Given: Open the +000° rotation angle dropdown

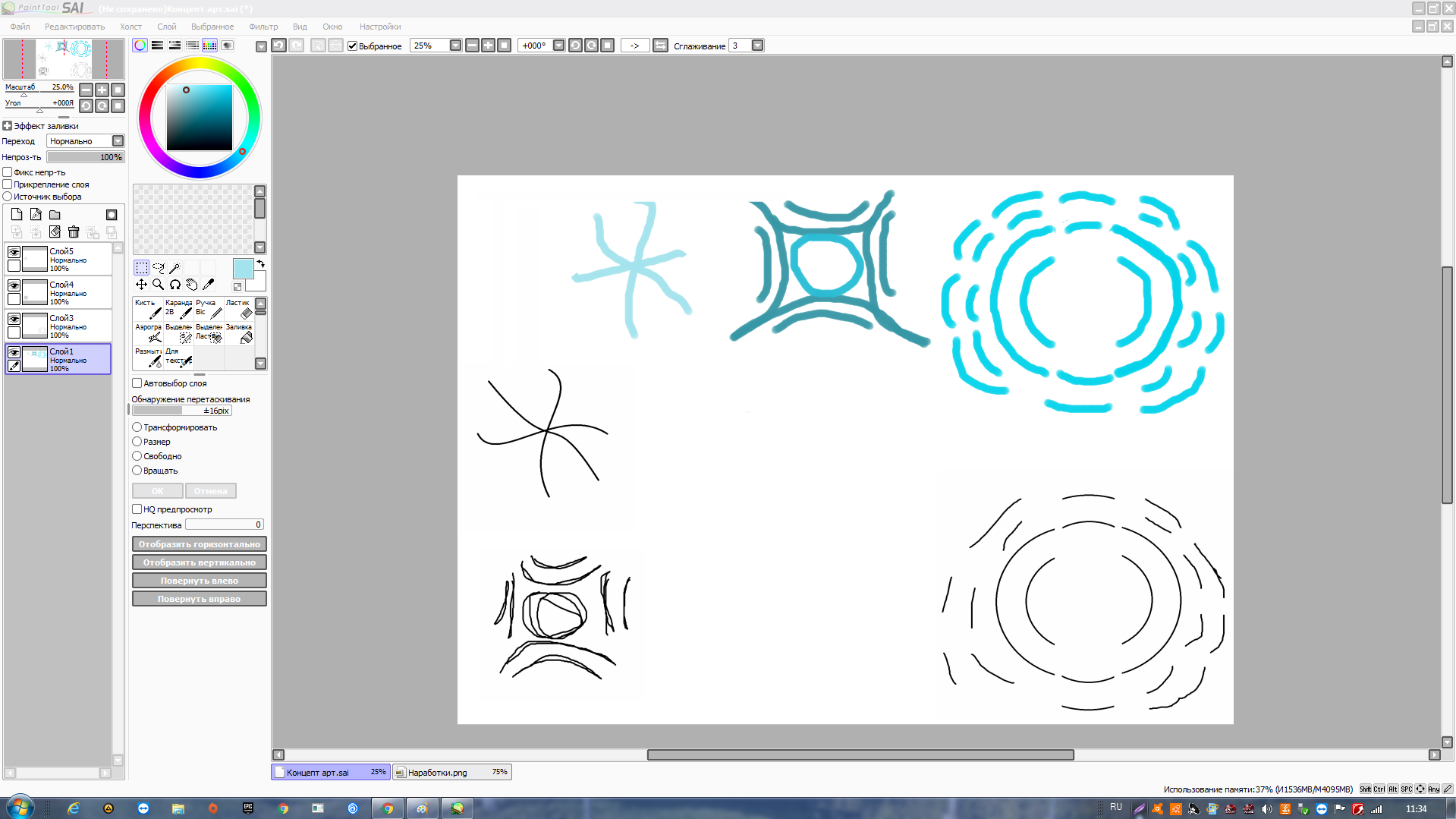Looking at the screenshot, I should tap(558, 46).
